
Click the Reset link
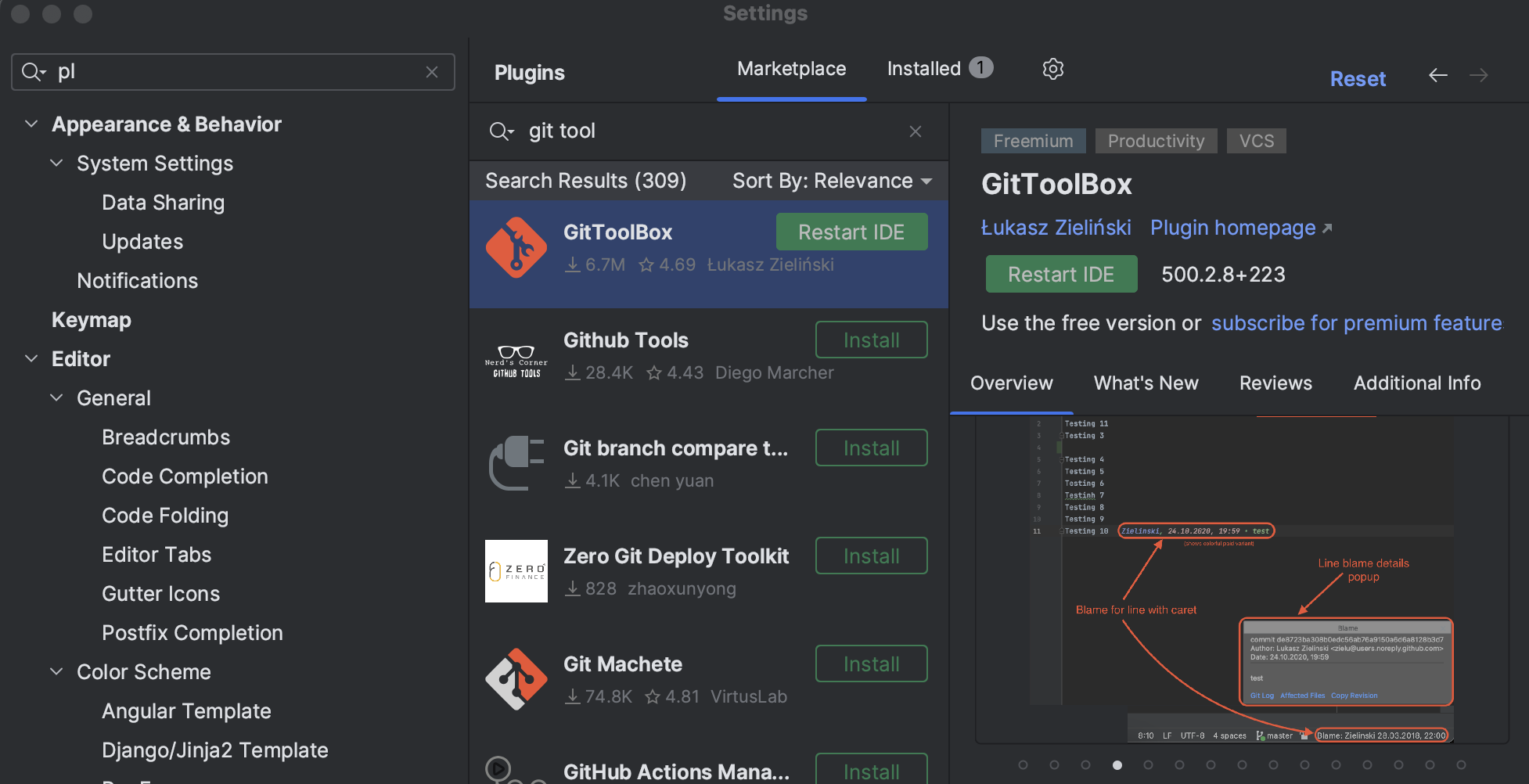pos(1358,79)
